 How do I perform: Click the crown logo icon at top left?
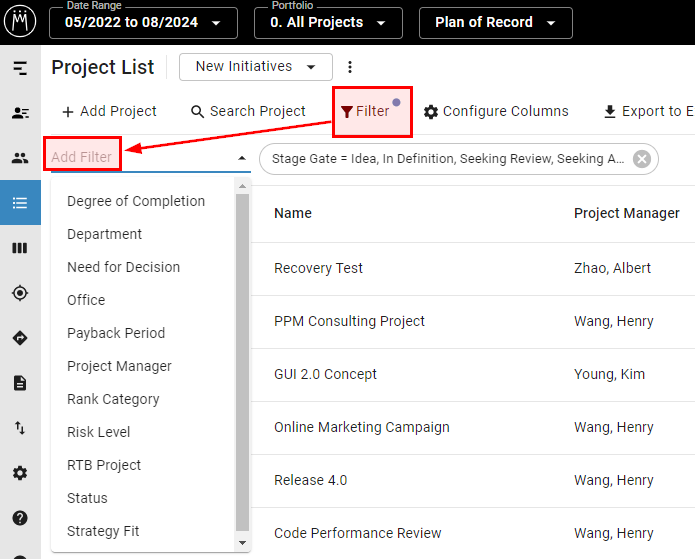20,21
